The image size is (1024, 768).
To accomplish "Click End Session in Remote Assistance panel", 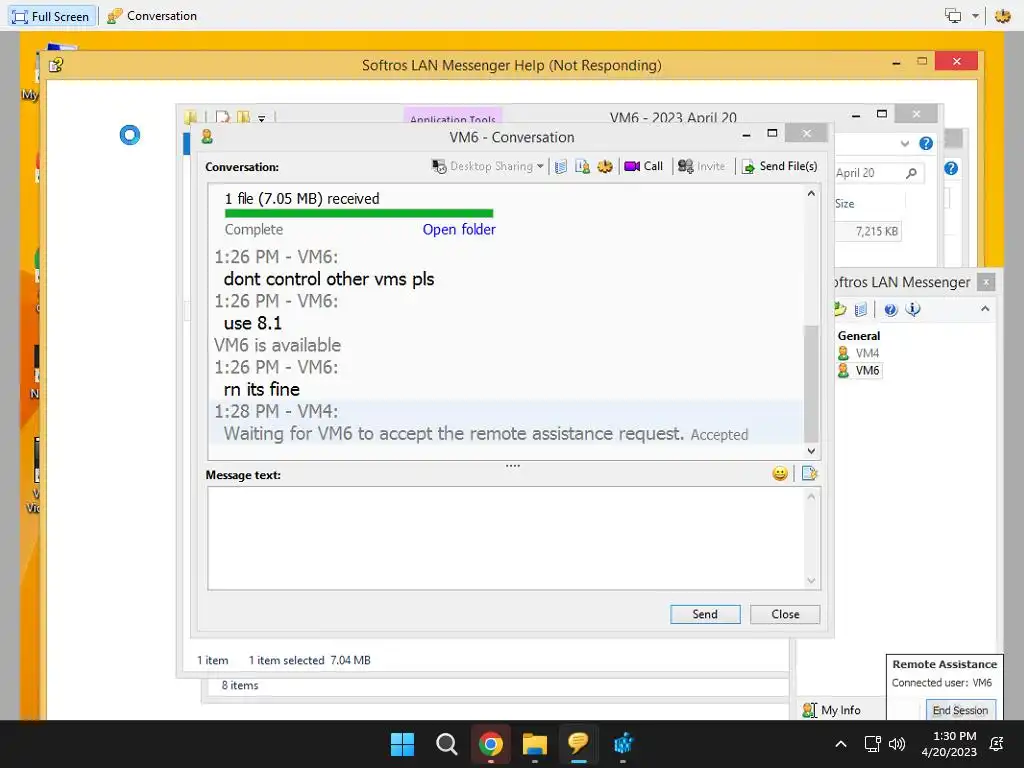I will (x=960, y=710).
